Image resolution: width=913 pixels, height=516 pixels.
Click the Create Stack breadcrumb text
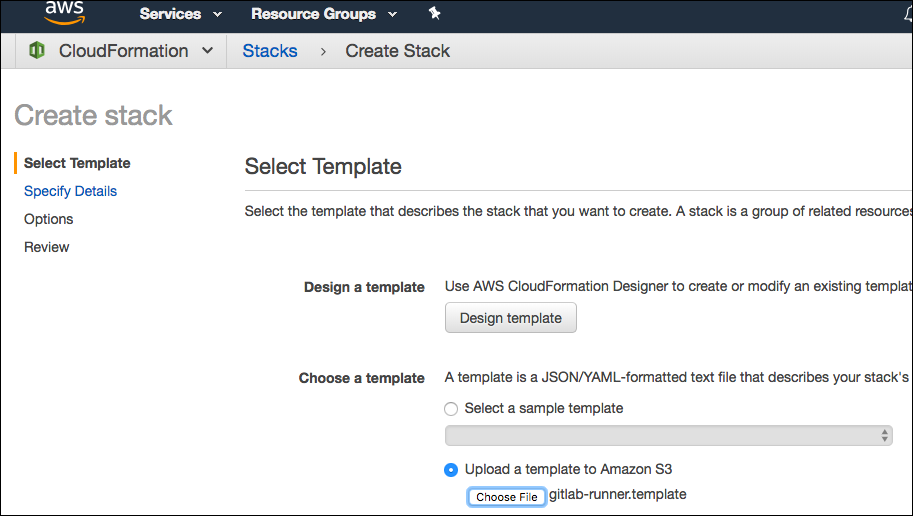[398, 51]
